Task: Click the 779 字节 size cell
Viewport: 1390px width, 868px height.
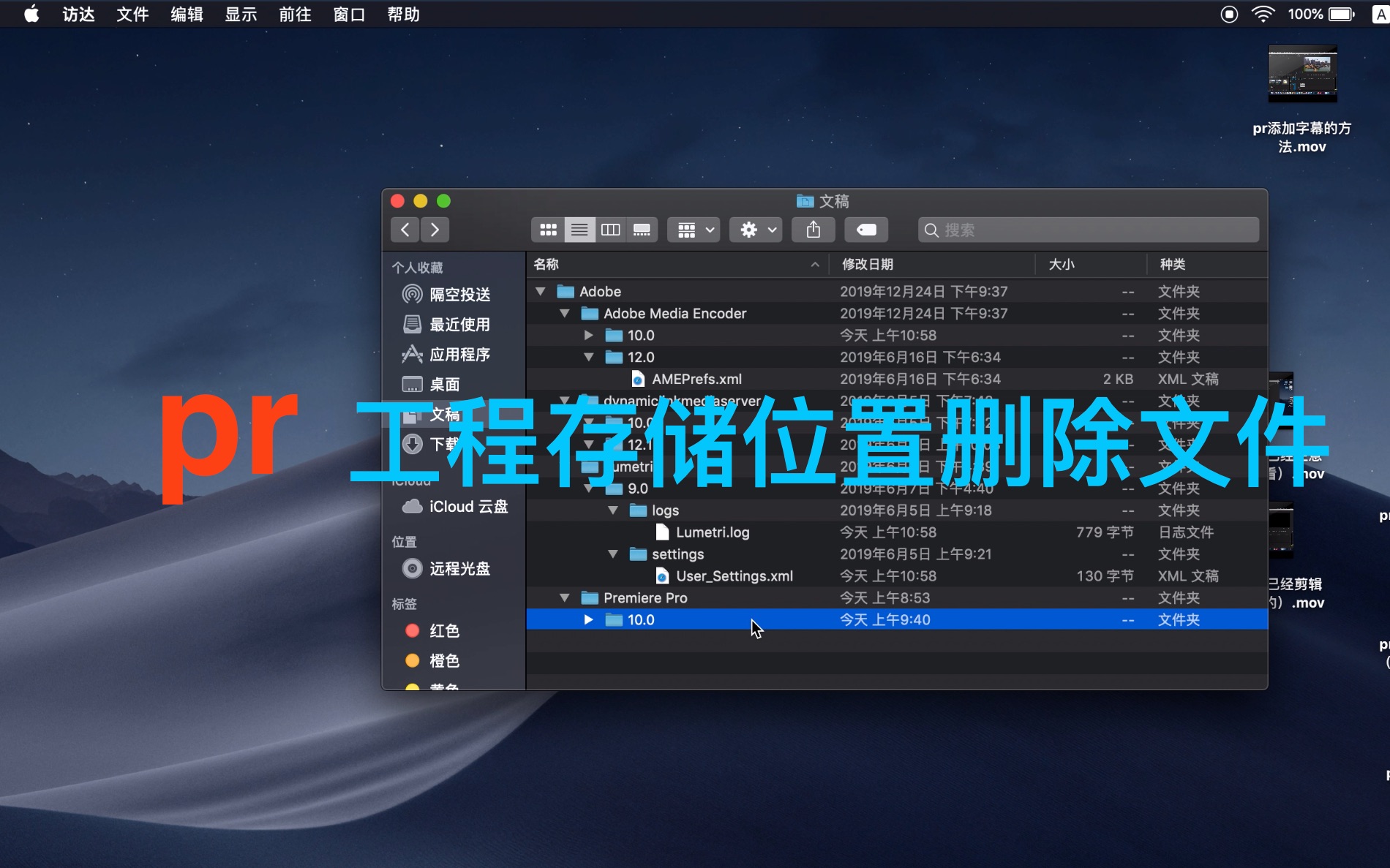Action: click(1105, 532)
